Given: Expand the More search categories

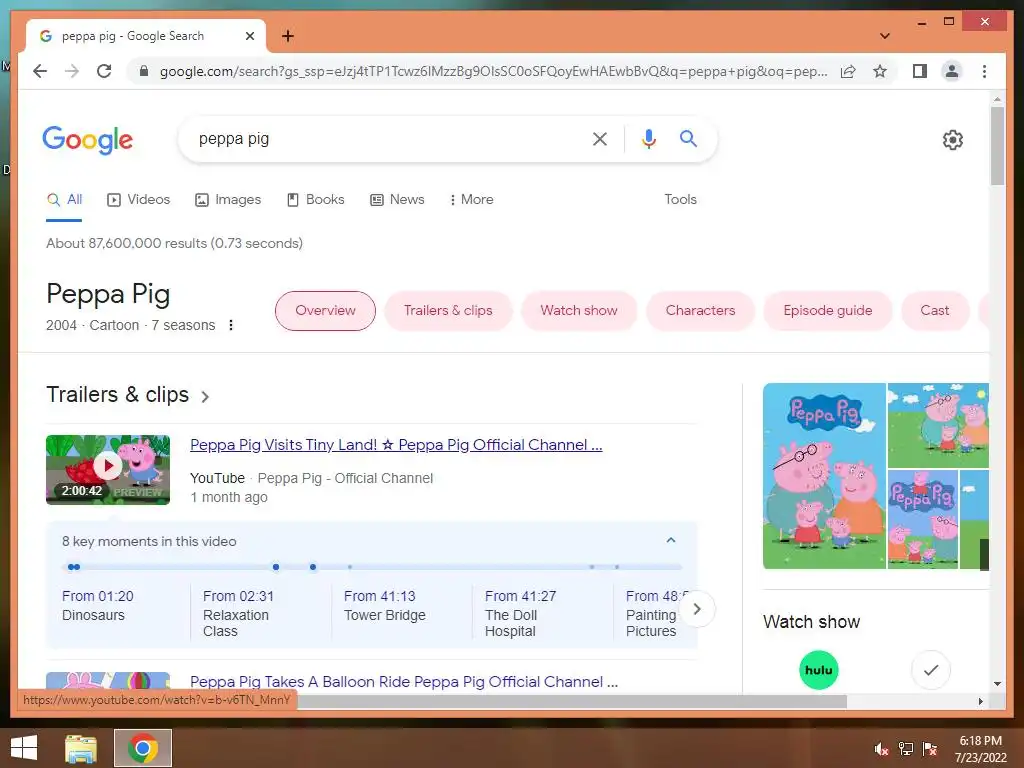Looking at the screenshot, I should [472, 200].
